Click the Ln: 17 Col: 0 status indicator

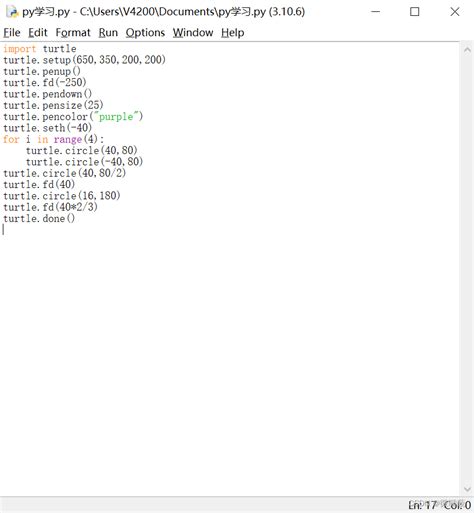point(439,505)
